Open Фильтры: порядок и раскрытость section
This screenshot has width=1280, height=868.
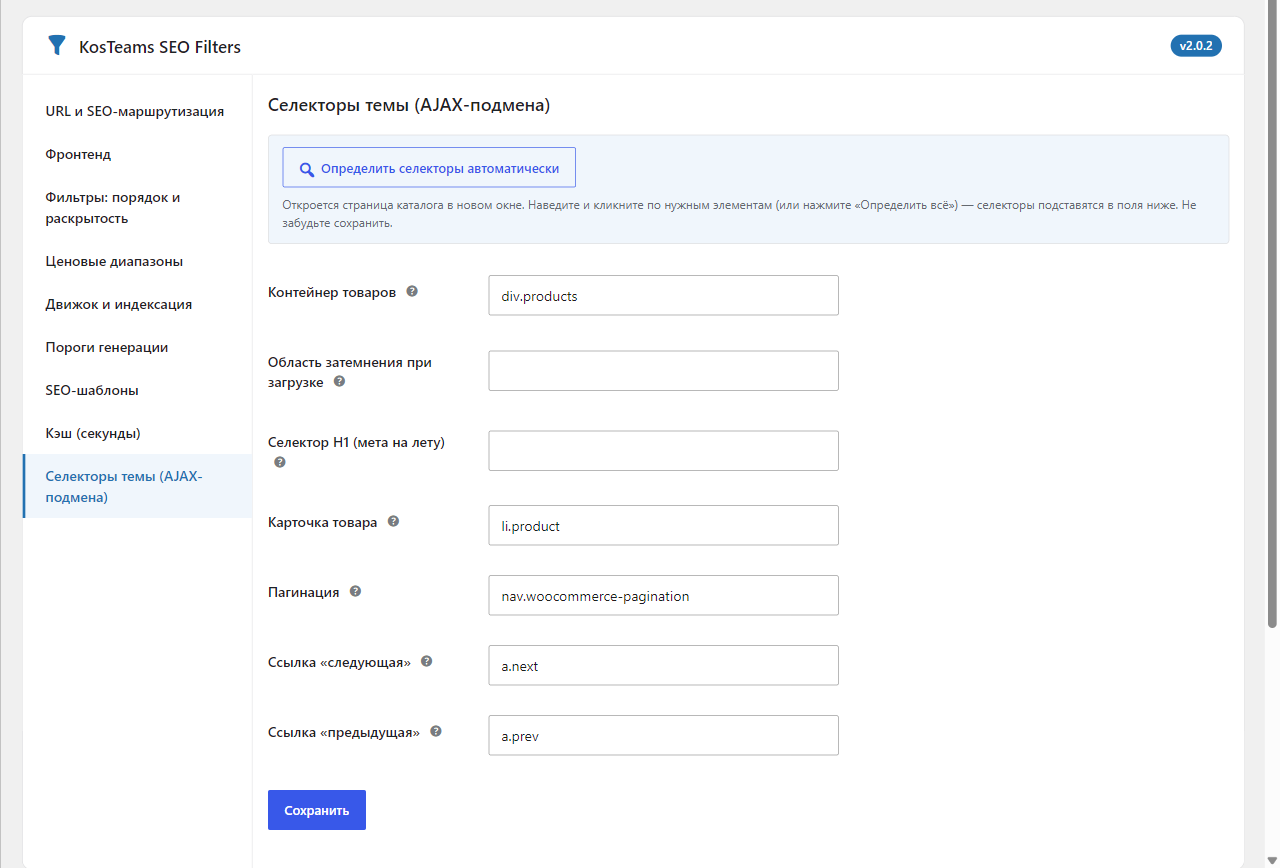coord(138,208)
